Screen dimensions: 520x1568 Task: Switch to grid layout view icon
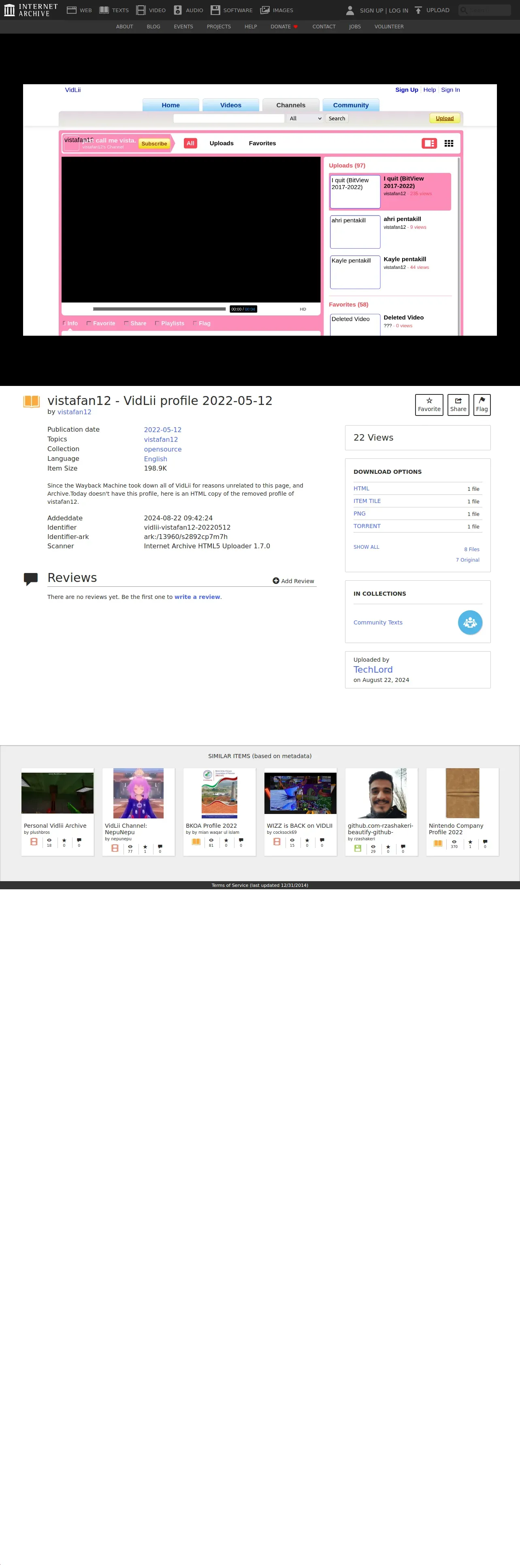[449, 144]
